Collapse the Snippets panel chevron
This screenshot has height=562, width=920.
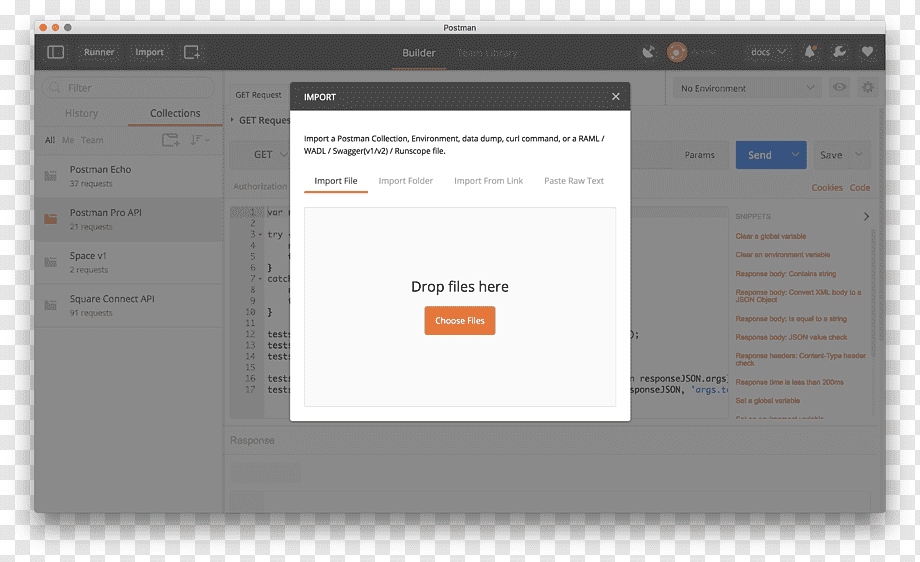tap(866, 216)
